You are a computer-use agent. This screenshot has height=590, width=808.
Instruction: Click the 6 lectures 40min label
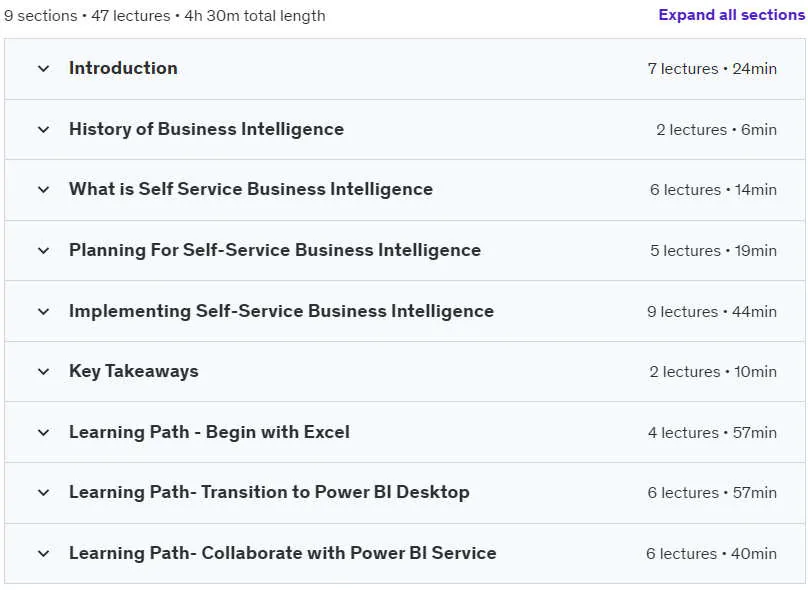711,553
